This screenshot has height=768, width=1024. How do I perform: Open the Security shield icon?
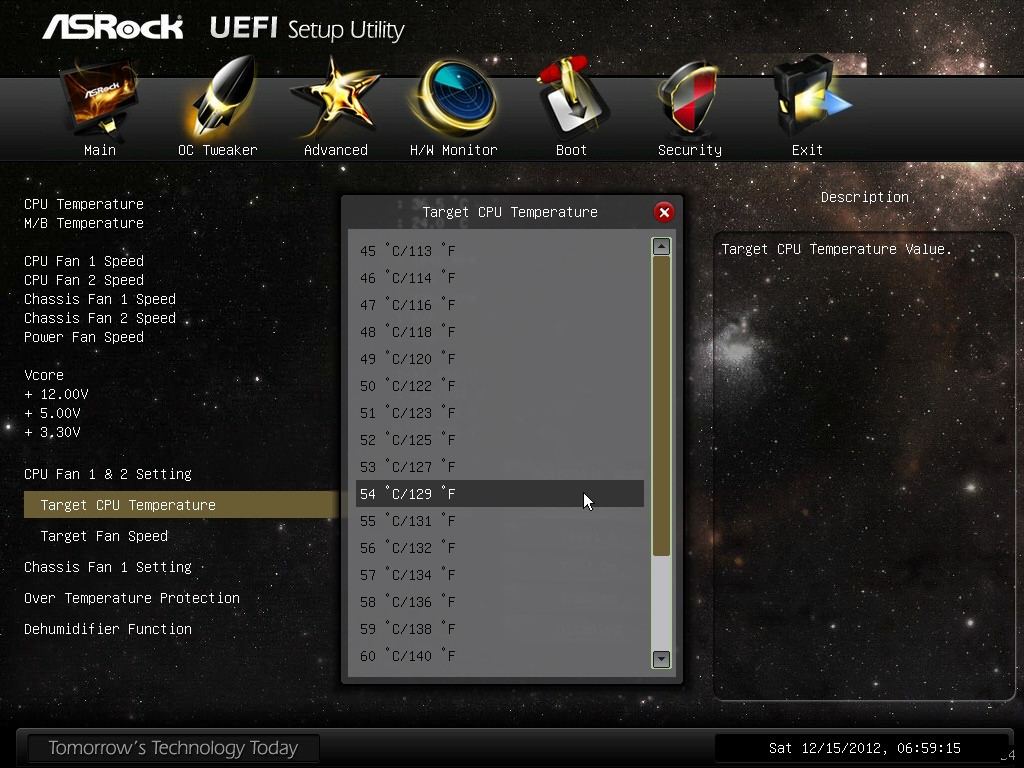point(689,99)
